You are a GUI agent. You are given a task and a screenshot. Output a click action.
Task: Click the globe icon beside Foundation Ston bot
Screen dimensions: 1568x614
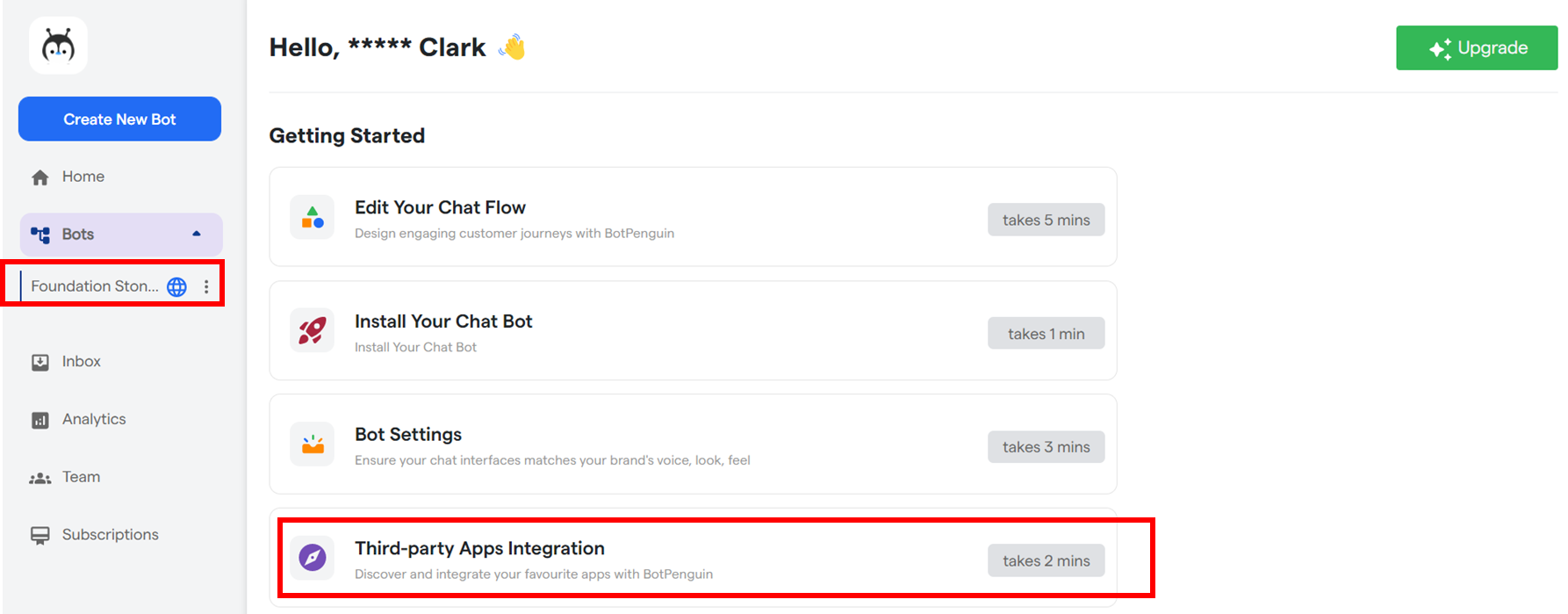pos(176,287)
